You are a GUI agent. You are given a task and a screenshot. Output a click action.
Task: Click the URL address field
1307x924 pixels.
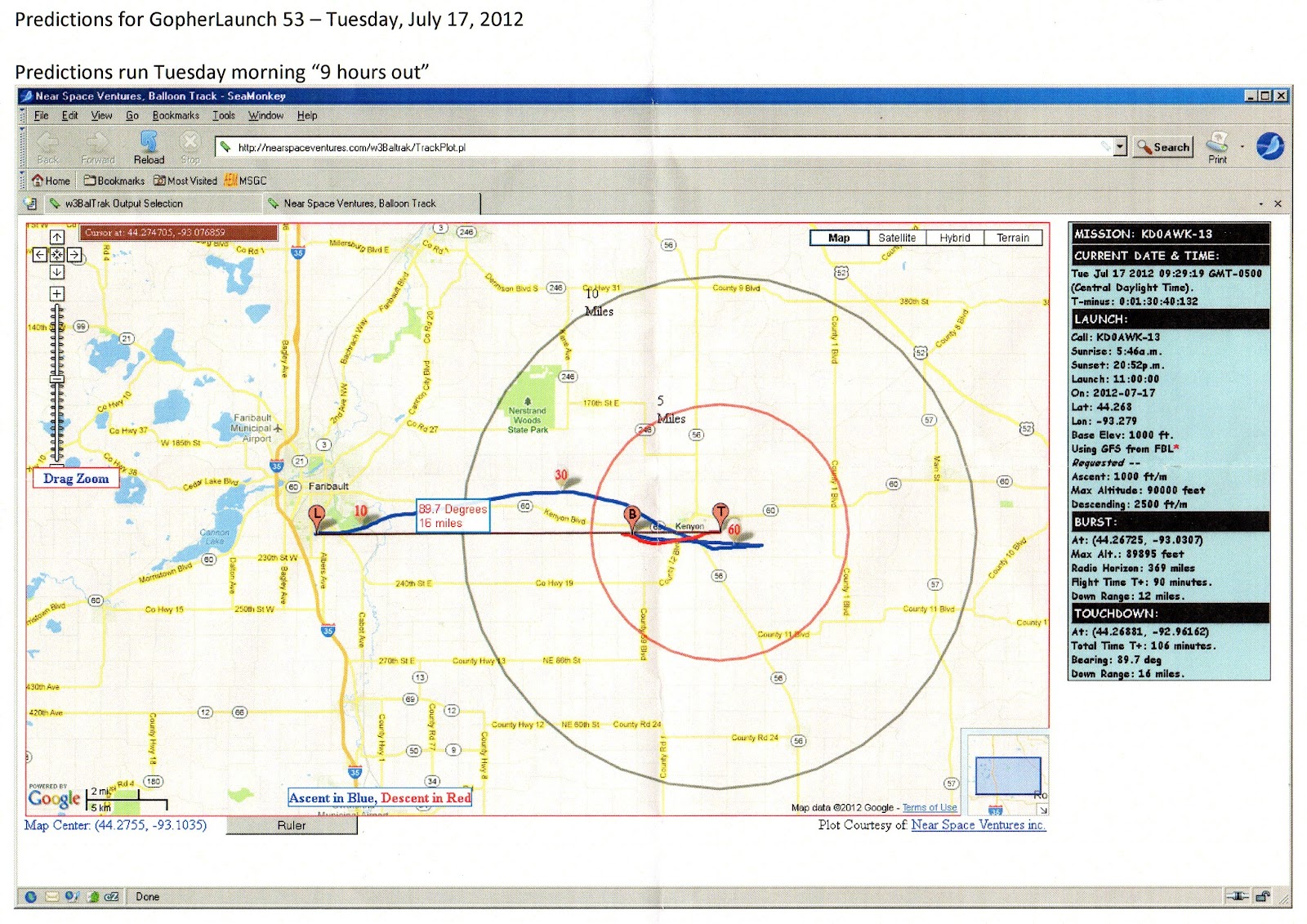(x=663, y=147)
